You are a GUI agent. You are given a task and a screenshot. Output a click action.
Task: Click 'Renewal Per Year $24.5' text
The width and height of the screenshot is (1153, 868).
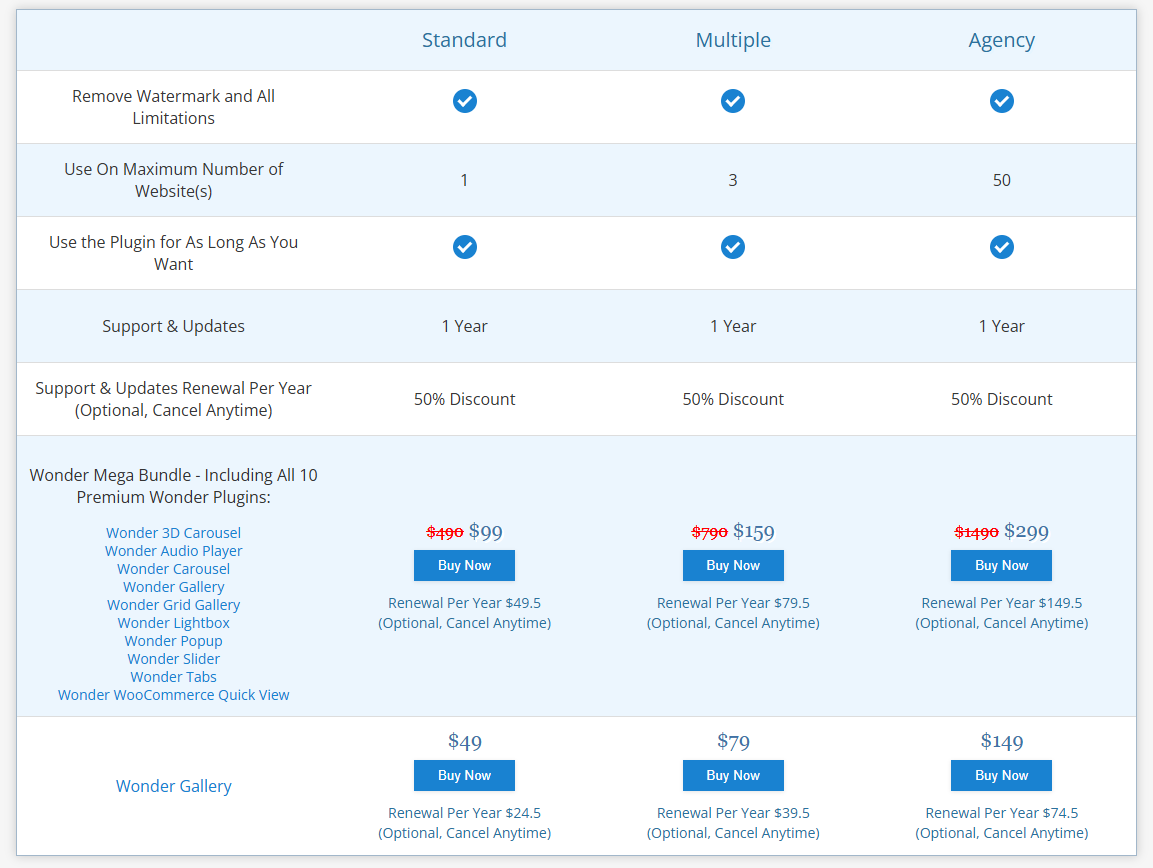pos(465,813)
